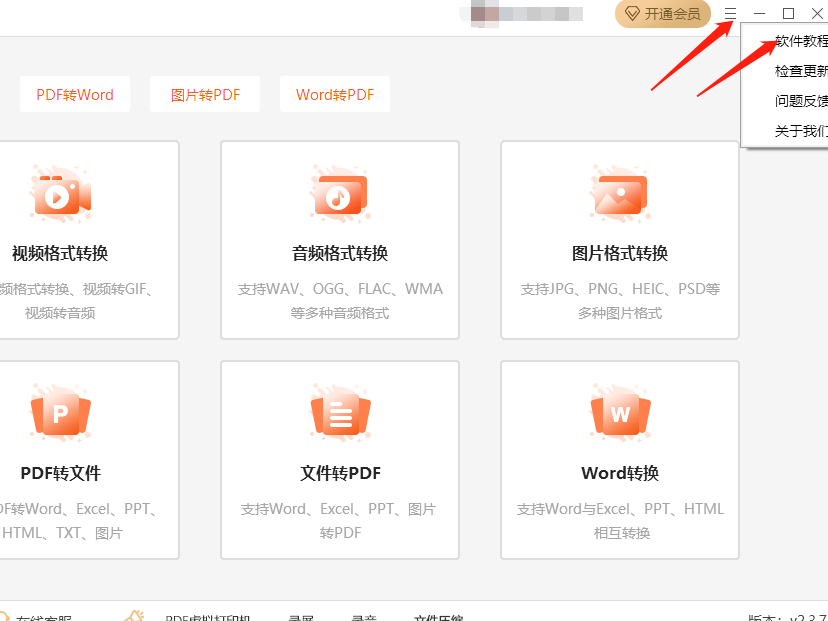Open 关于我们 from the menu
The height and width of the screenshot is (621, 828).
(x=785, y=131)
